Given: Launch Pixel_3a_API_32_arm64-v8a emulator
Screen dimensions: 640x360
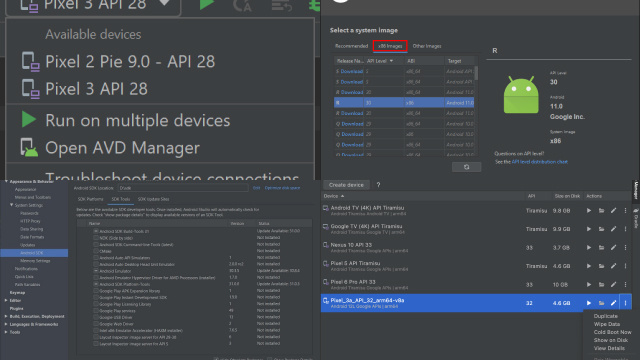Looking at the screenshot, I should tap(589, 303).
